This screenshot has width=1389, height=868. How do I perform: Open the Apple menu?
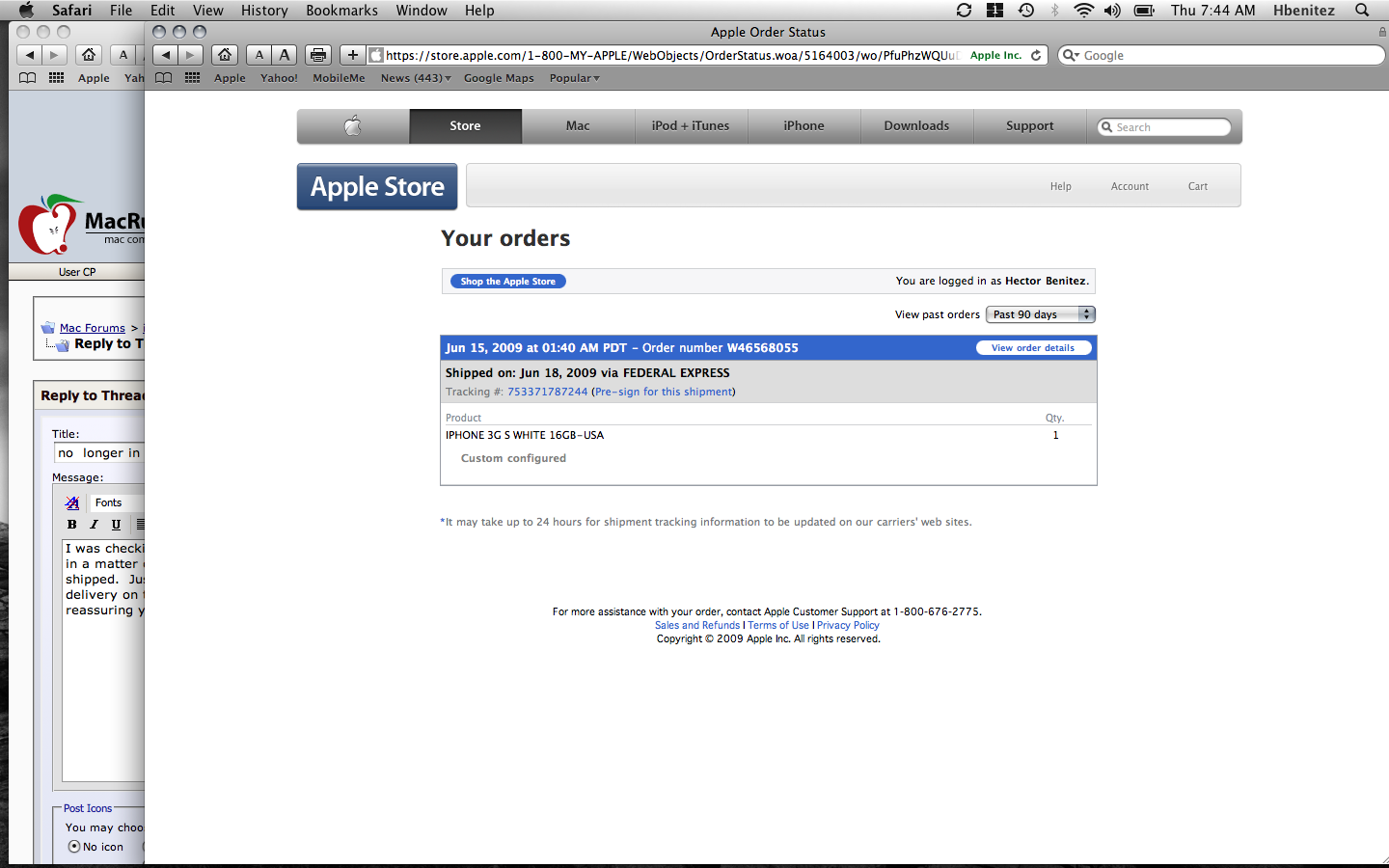pyautogui.click(x=26, y=11)
